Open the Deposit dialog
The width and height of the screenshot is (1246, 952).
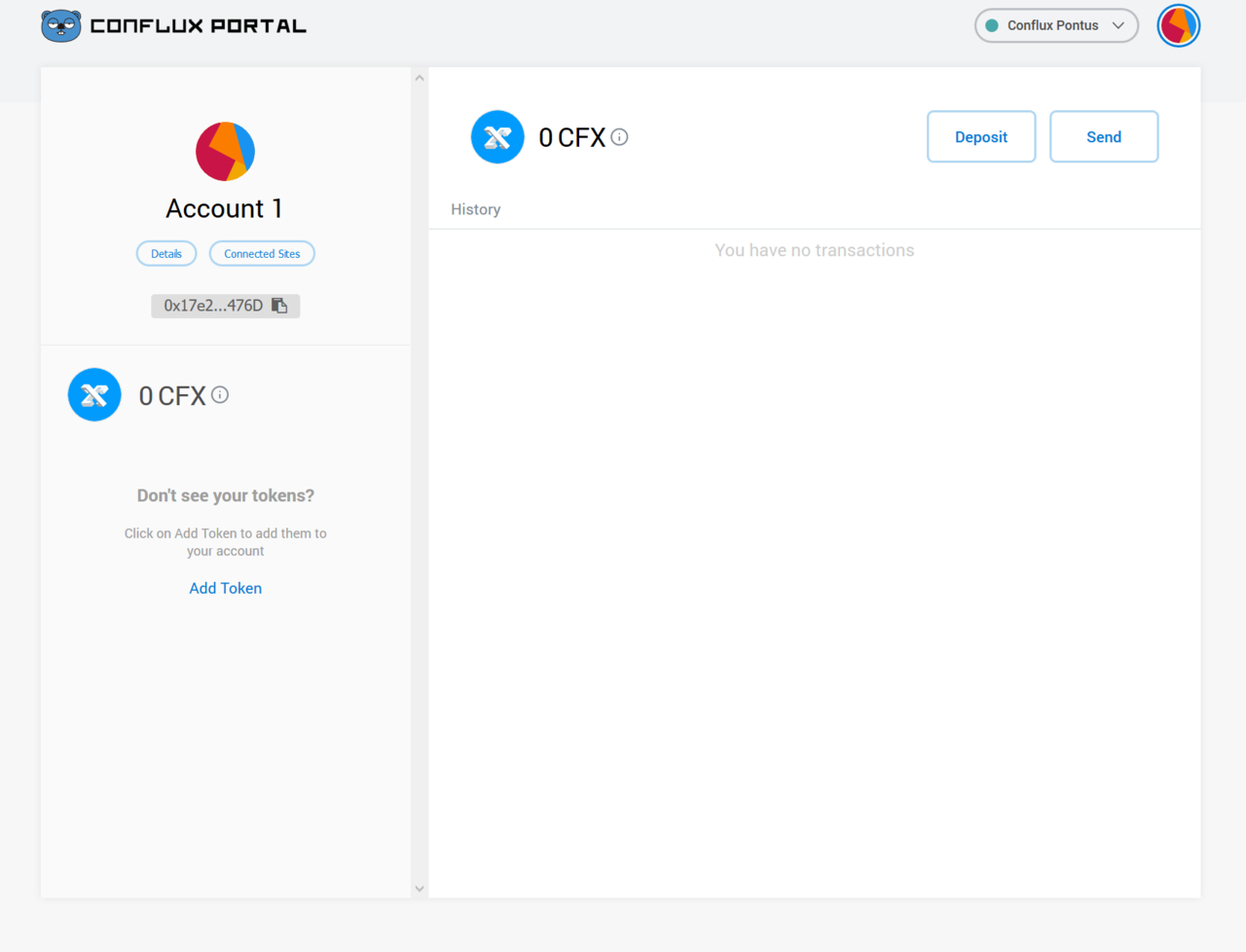[981, 137]
